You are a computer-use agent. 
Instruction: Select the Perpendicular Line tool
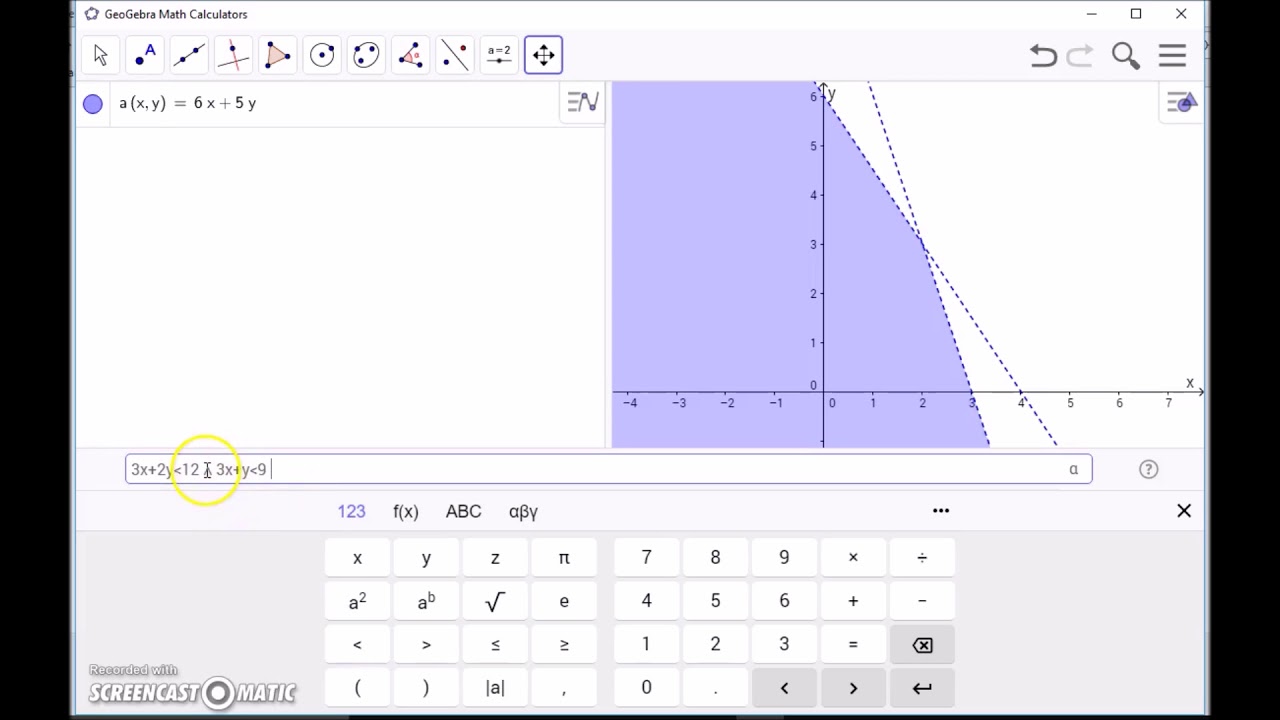point(233,55)
